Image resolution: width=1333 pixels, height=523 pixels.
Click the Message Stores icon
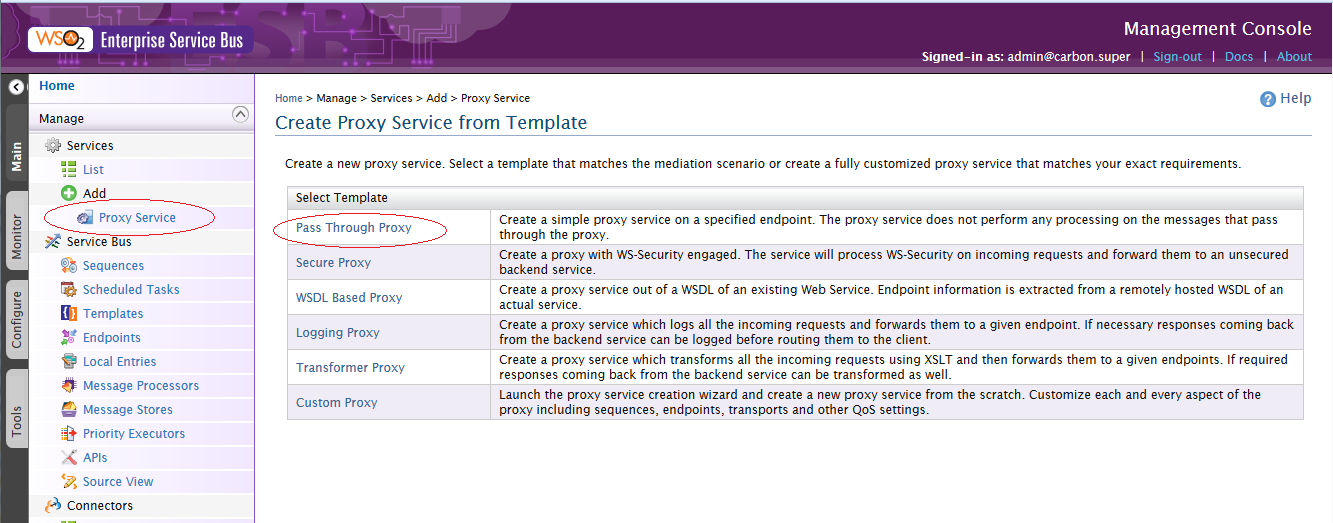coord(69,409)
